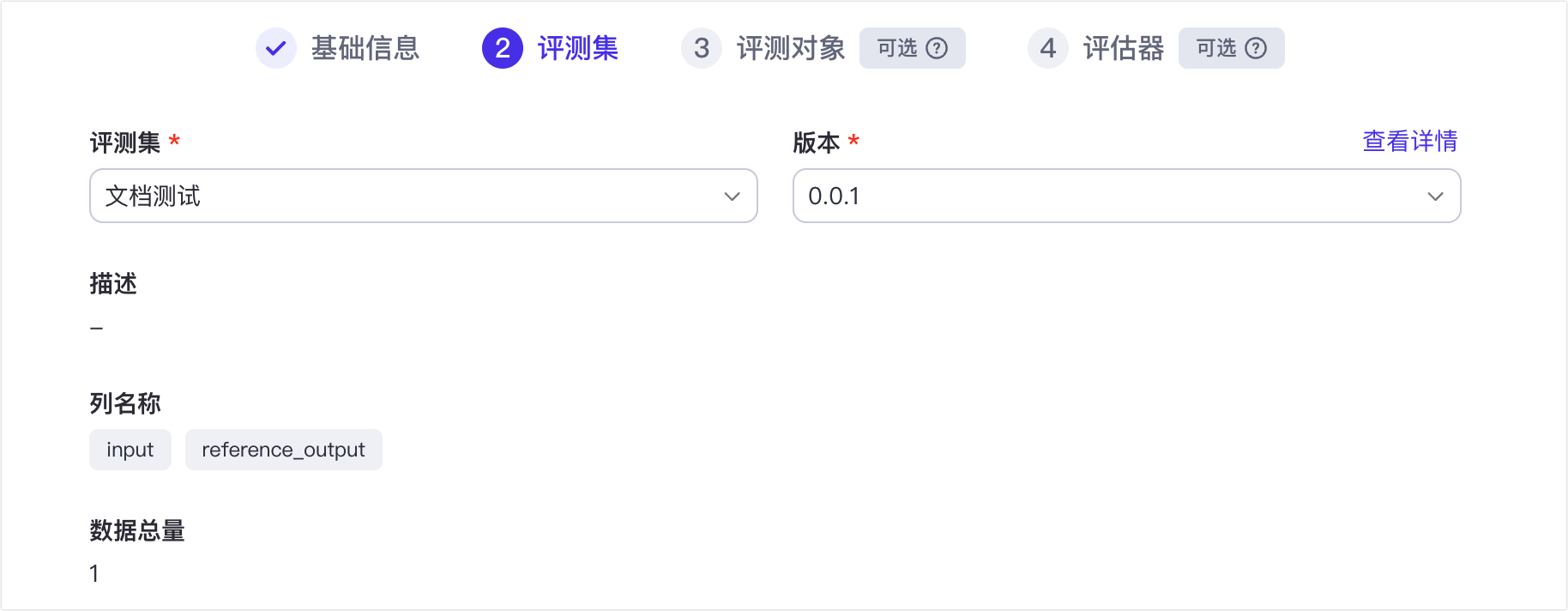Expand the 评测集 dropdown chevron
Image resolution: width=1568 pixels, height=611 pixels.
point(732,197)
